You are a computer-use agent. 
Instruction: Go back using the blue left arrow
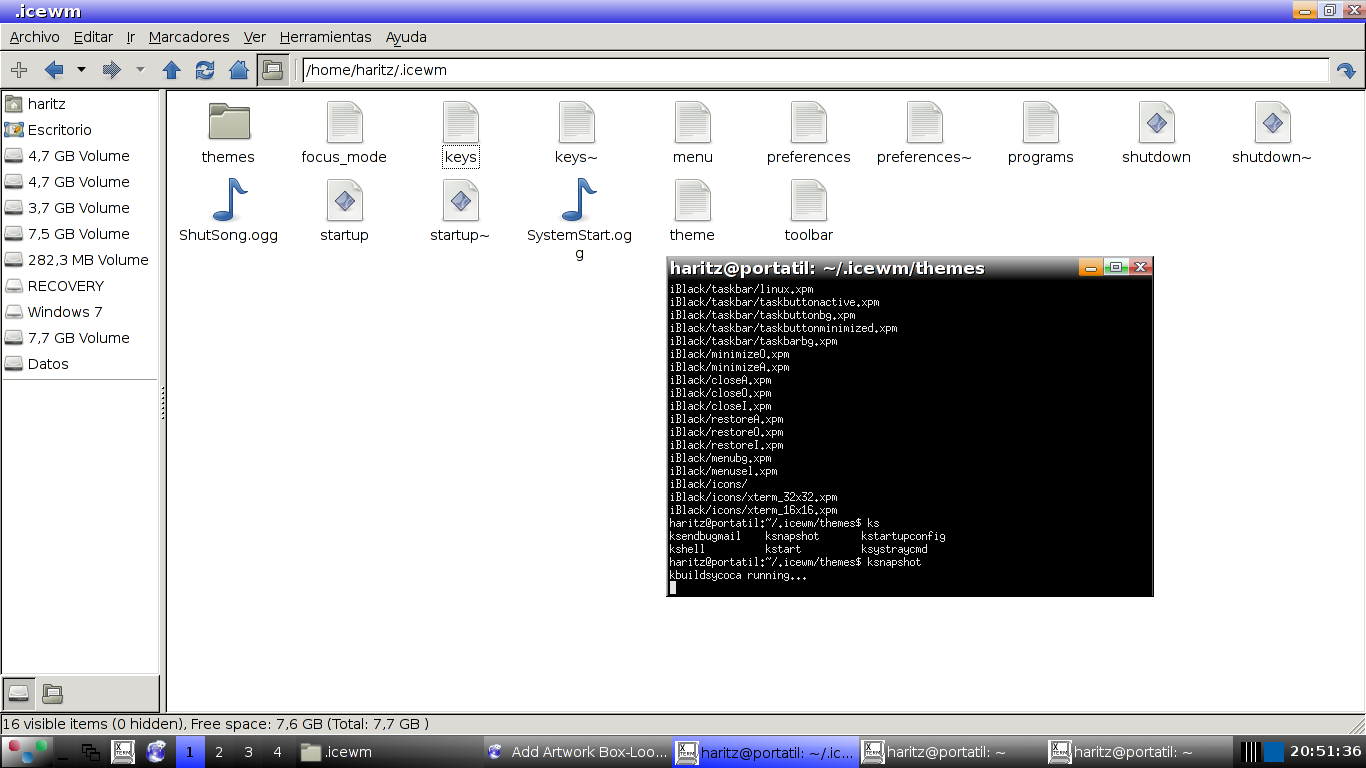click(54, 70)
